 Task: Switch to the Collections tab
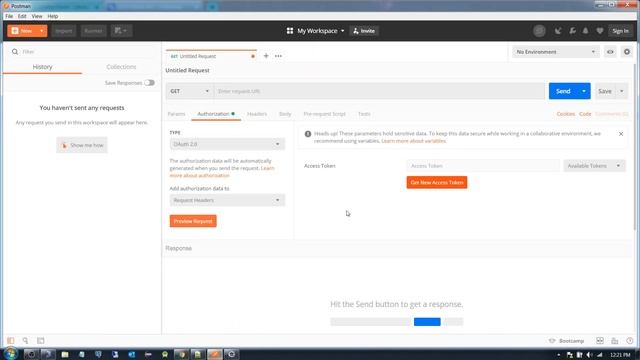click(121, 67)
